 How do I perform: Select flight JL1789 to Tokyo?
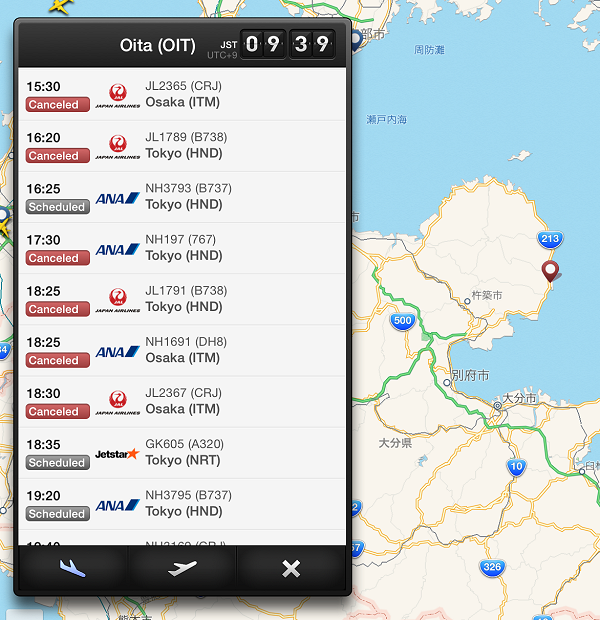pyautogui.click(x=182, y=146)
